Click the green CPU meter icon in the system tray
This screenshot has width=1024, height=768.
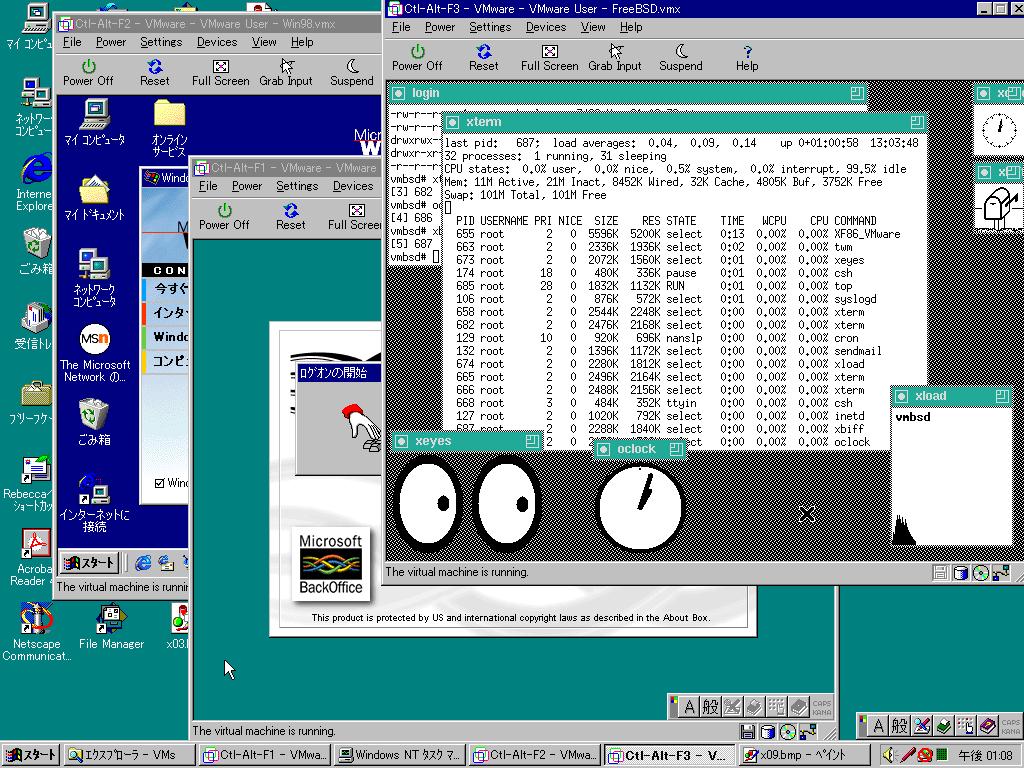pyautogui.click(x=942, y=756)
